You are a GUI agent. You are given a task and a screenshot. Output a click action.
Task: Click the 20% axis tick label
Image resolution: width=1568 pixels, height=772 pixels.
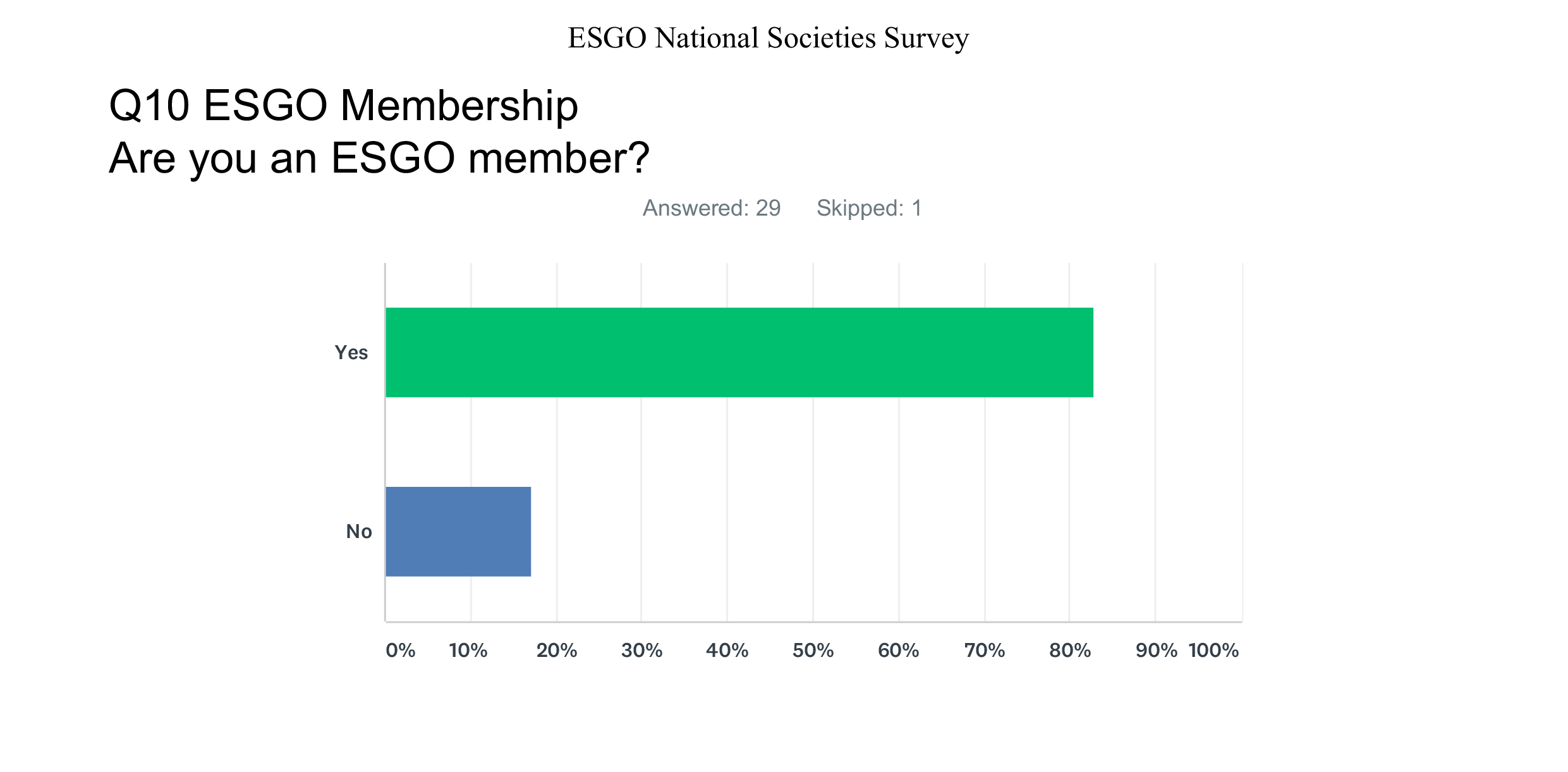pyautogui.click(x=557, y=651)
